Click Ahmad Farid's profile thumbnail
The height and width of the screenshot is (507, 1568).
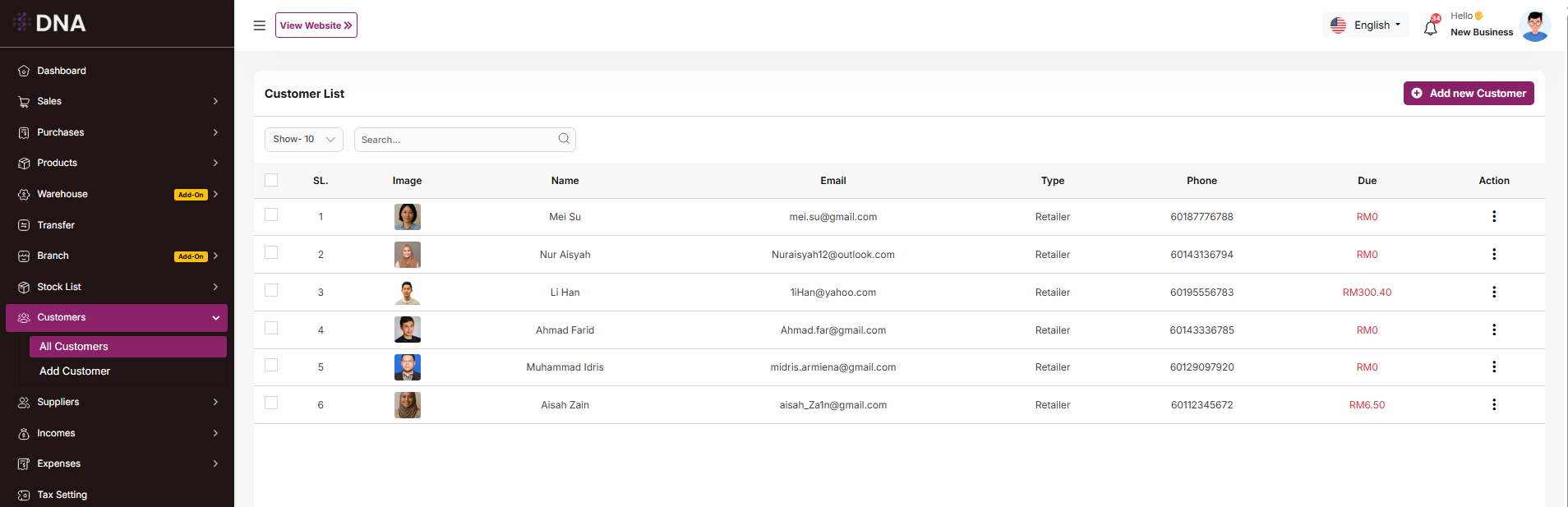[407, 330]
